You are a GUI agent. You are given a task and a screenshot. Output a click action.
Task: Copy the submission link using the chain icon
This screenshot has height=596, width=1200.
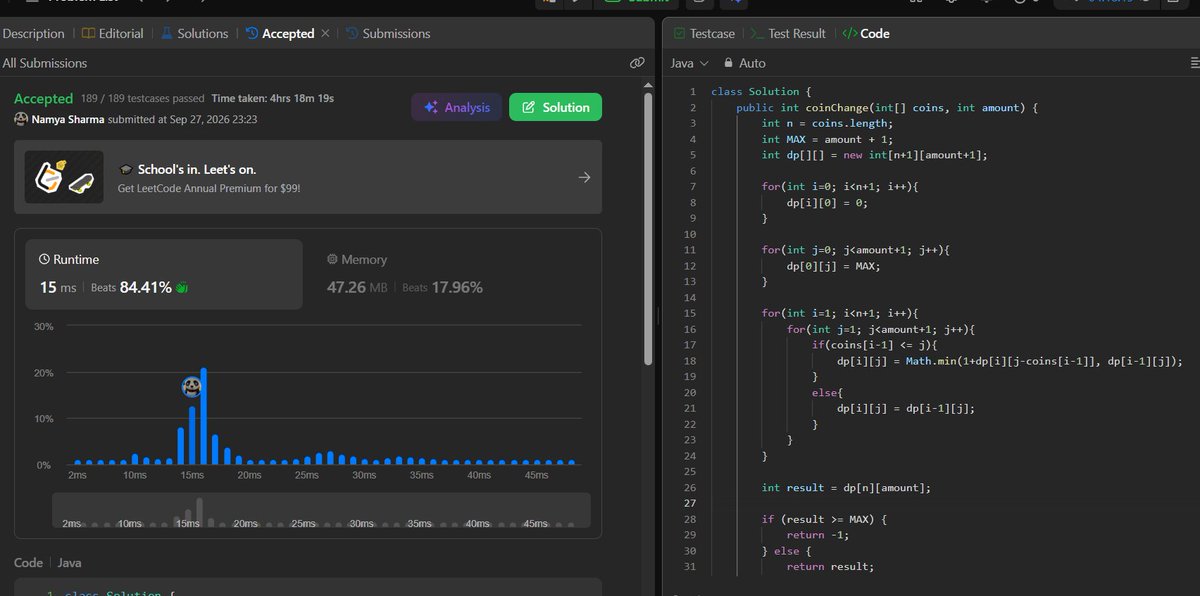(637, 63)
